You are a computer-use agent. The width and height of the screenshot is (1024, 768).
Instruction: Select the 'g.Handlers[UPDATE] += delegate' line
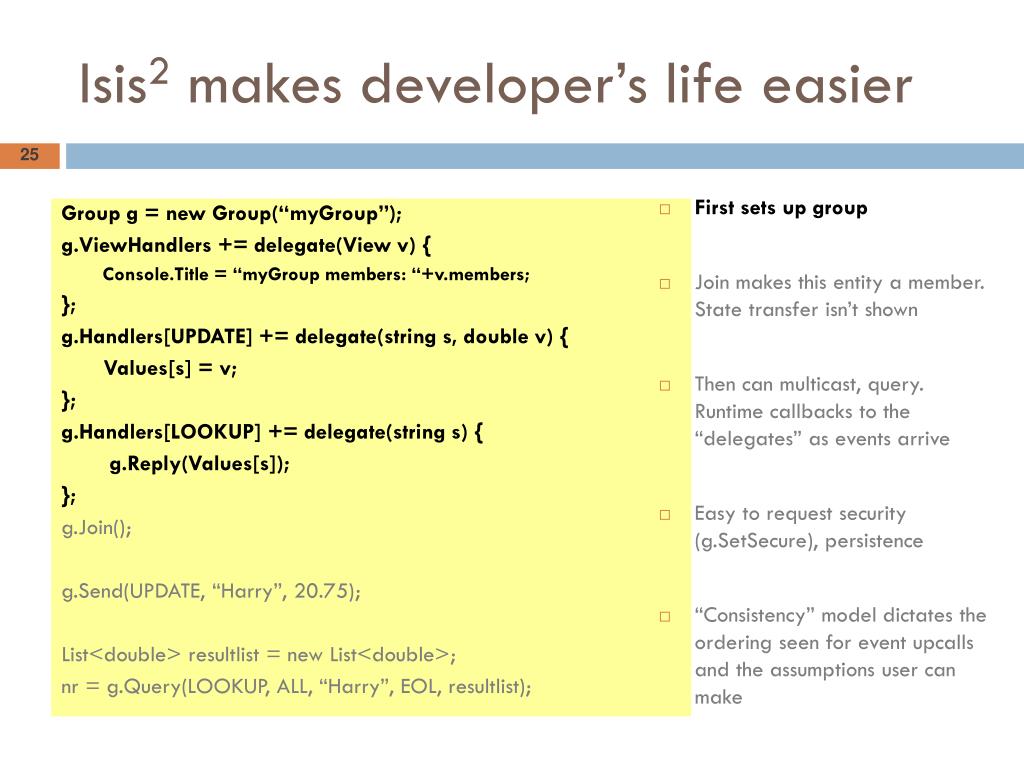coord(315,337)
